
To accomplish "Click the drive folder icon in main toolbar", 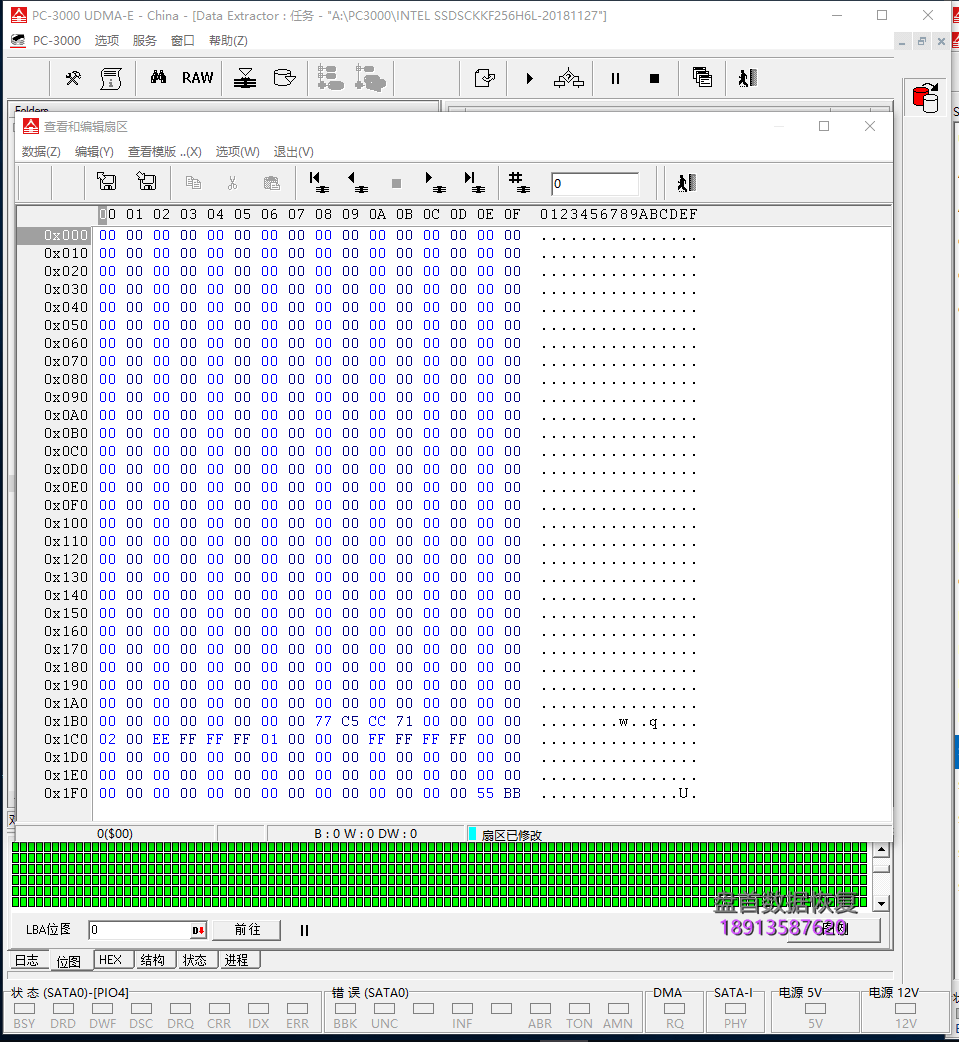I will 284,78.
